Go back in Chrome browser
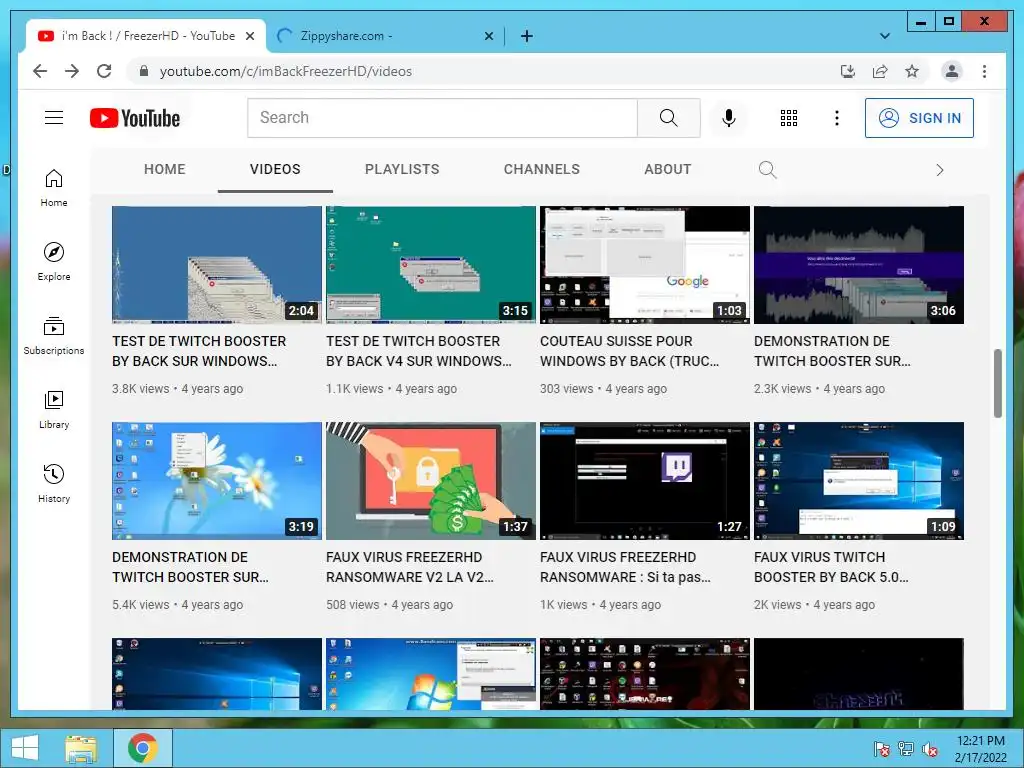The height and width of the screenshot is (768, 1024). 40,71
